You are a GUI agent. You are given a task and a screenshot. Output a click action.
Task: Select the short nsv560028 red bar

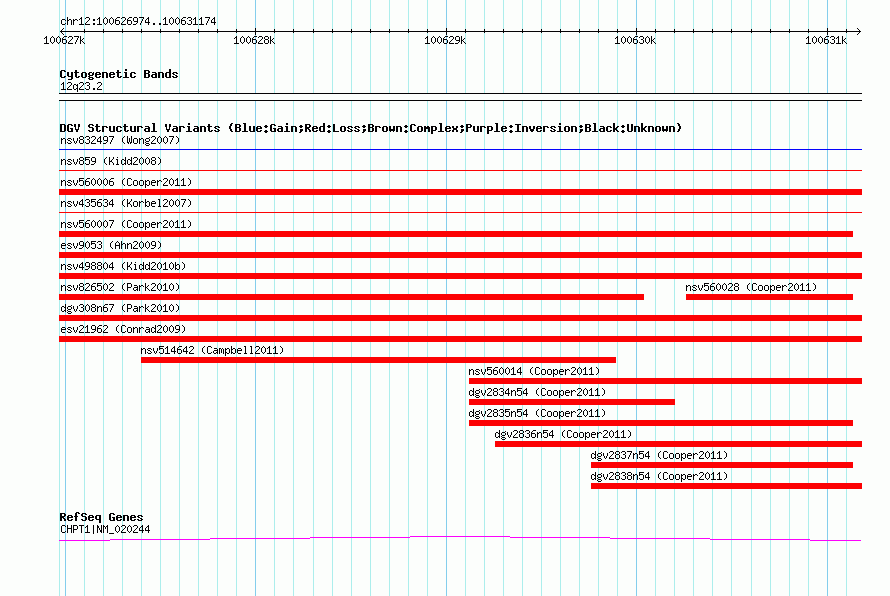tap(769, 297)
